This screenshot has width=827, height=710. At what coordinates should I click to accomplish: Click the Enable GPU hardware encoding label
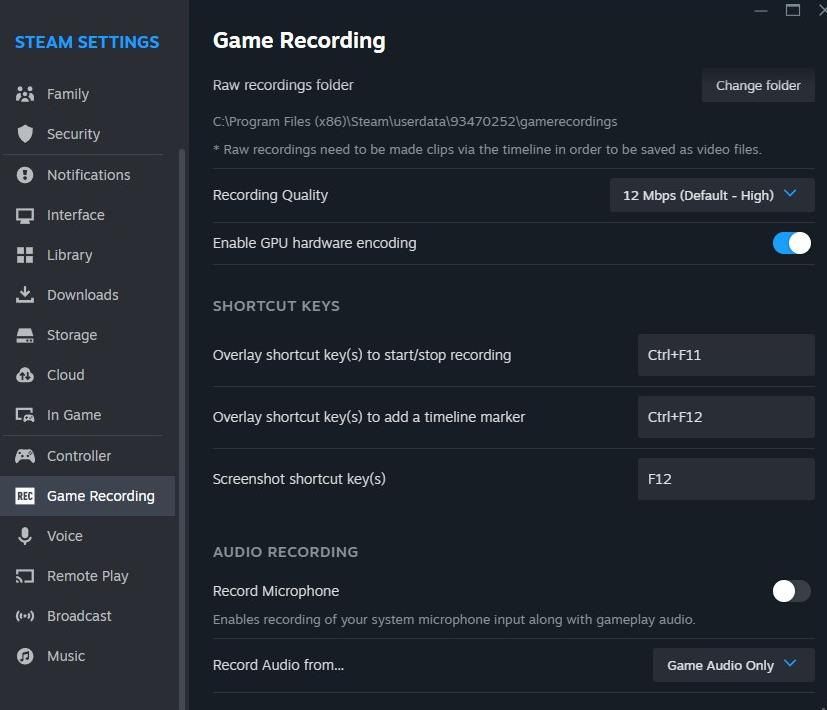(x=314, y=243)
